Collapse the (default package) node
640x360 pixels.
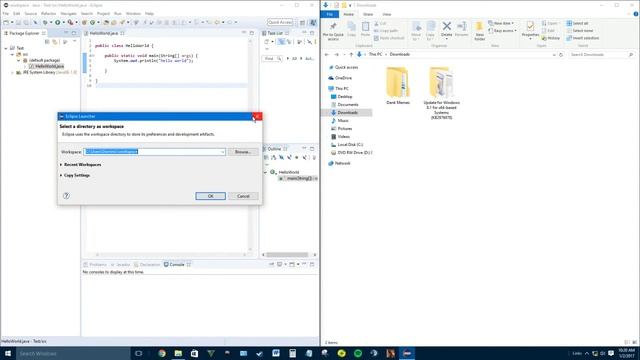pos(18,60)
